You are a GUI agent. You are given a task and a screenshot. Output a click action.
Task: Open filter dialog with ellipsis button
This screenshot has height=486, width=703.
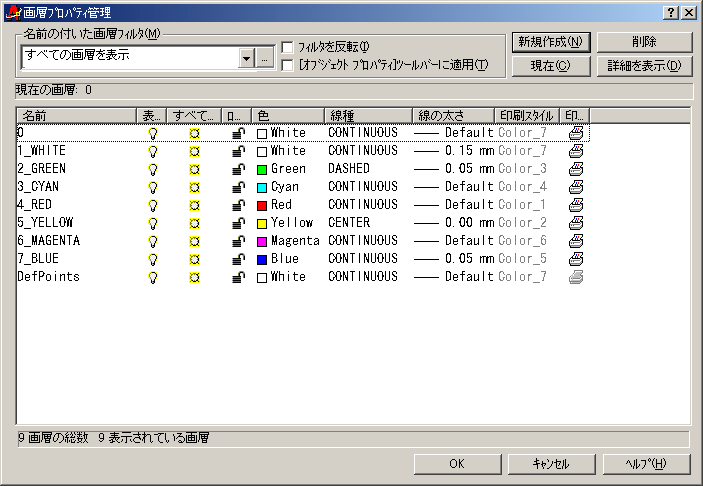[265, 58]
